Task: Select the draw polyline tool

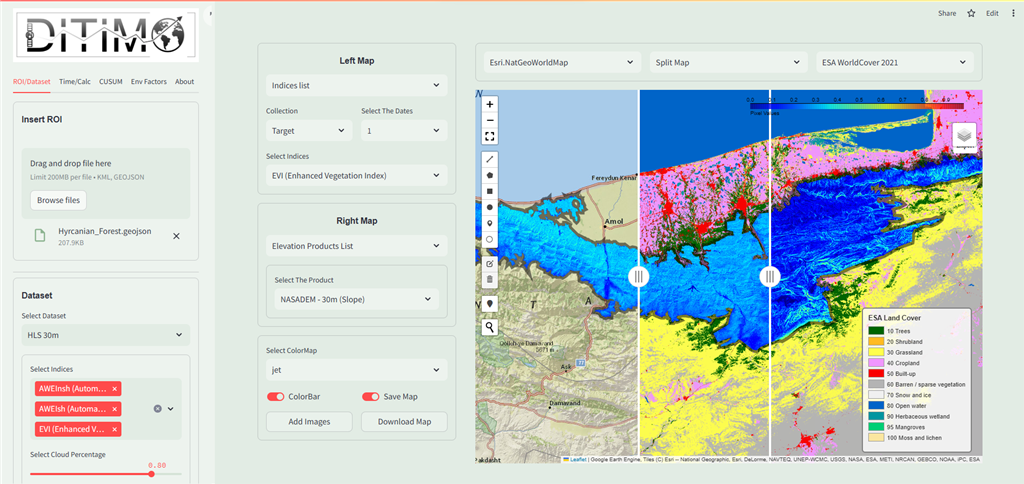Action: 489,158
